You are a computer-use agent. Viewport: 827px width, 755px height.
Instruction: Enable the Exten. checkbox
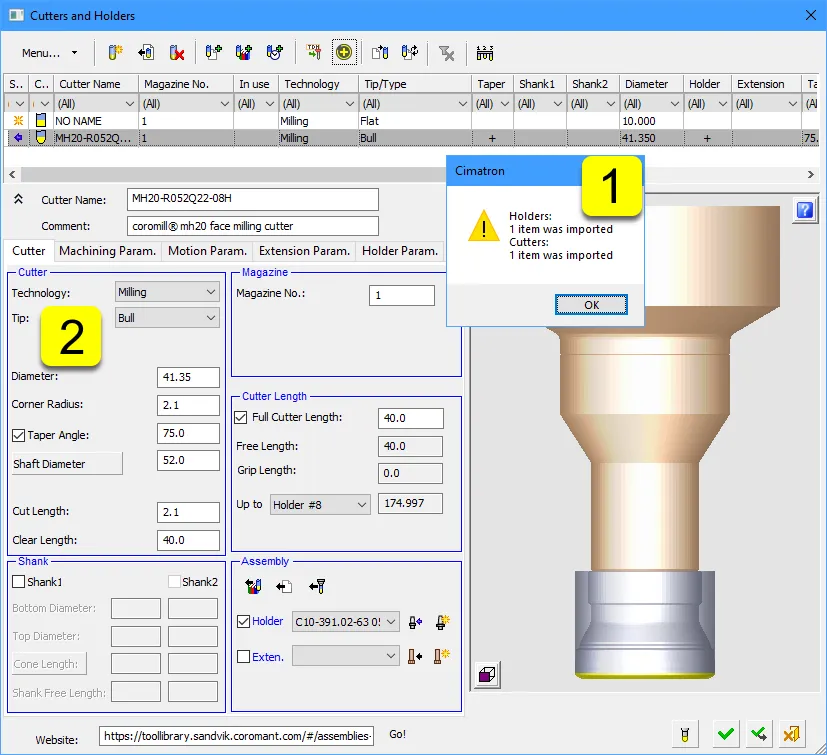pyautogui.click(x=243, y=657)
